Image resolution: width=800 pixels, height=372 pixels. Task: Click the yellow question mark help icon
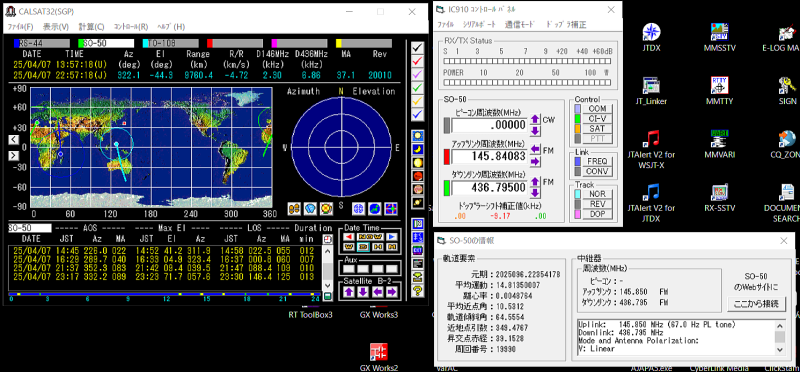418,290
